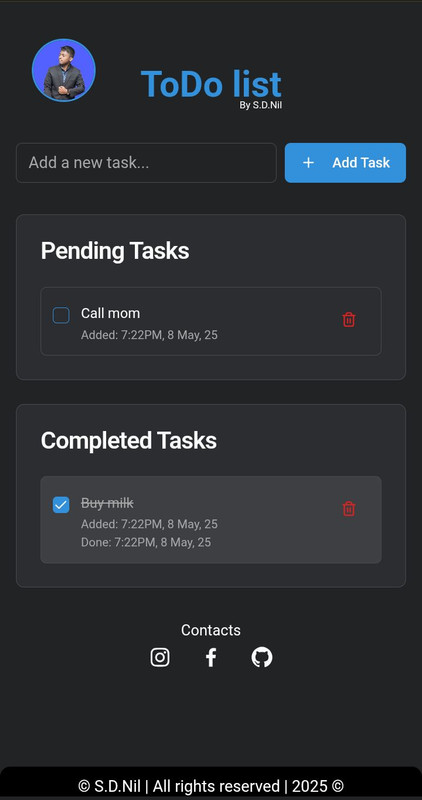422x800 pixels.
Task: Click the profile avatar picture
Action: [x=64, y=70]
